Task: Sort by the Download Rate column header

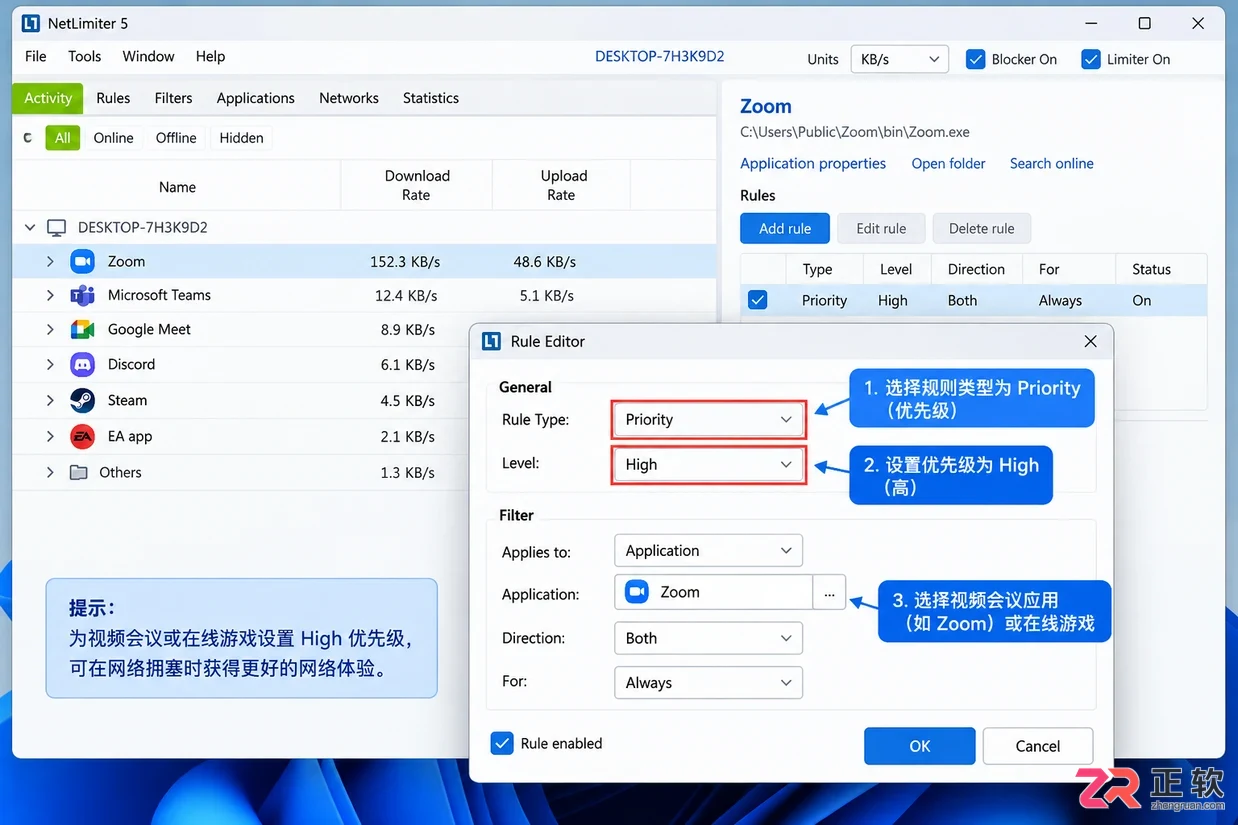Action: coord(417,185)
